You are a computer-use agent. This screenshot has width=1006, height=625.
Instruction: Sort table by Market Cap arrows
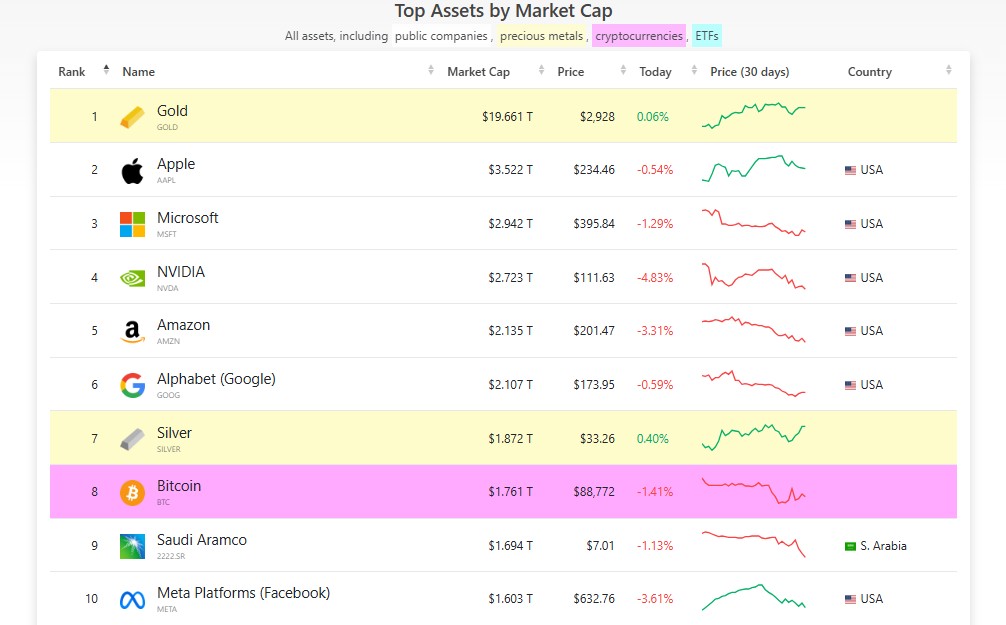[x=541, y=70]
